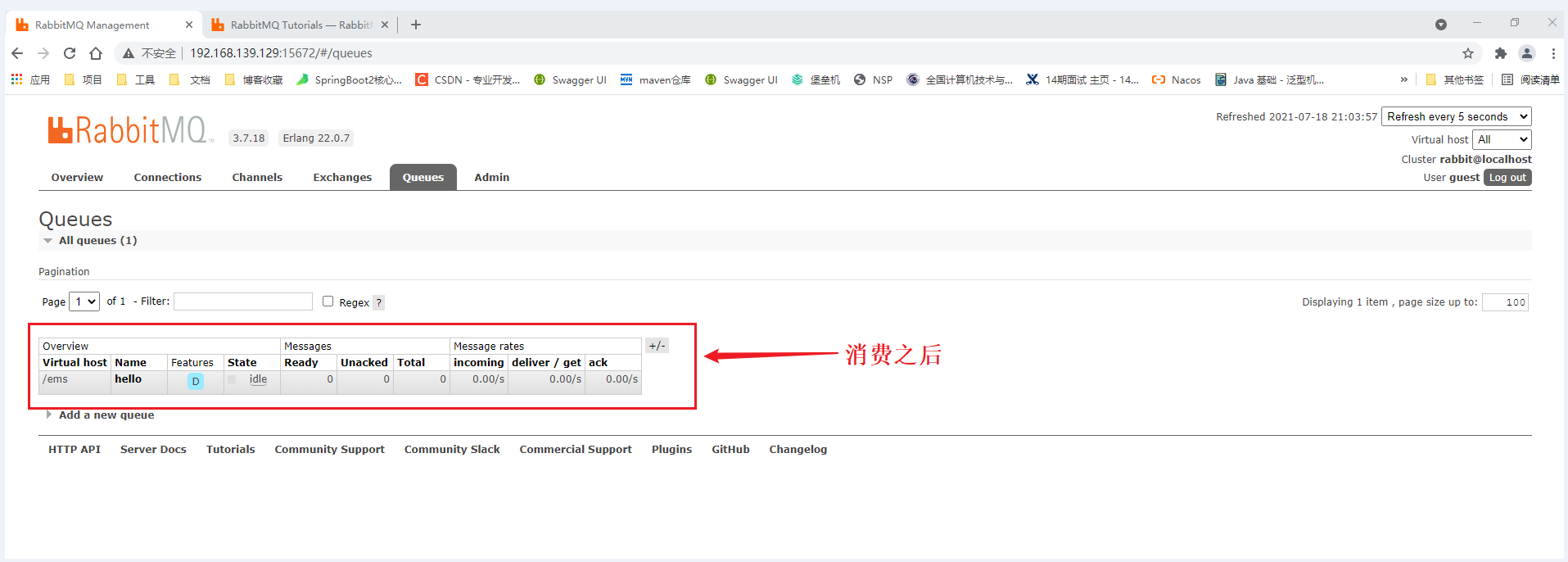Open the Chrome three-dot menu
The height and width of the screenshot is (562, 1568).
click(1553, 53)
